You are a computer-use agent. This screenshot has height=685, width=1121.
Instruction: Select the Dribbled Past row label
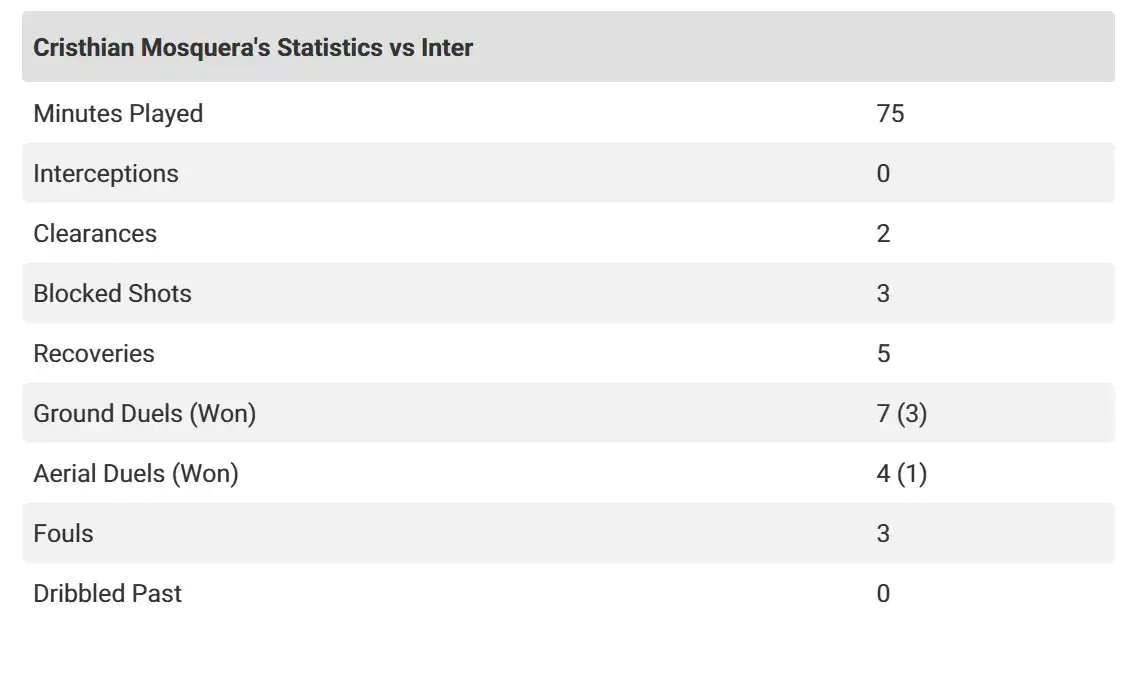click(x=108, y=593)
